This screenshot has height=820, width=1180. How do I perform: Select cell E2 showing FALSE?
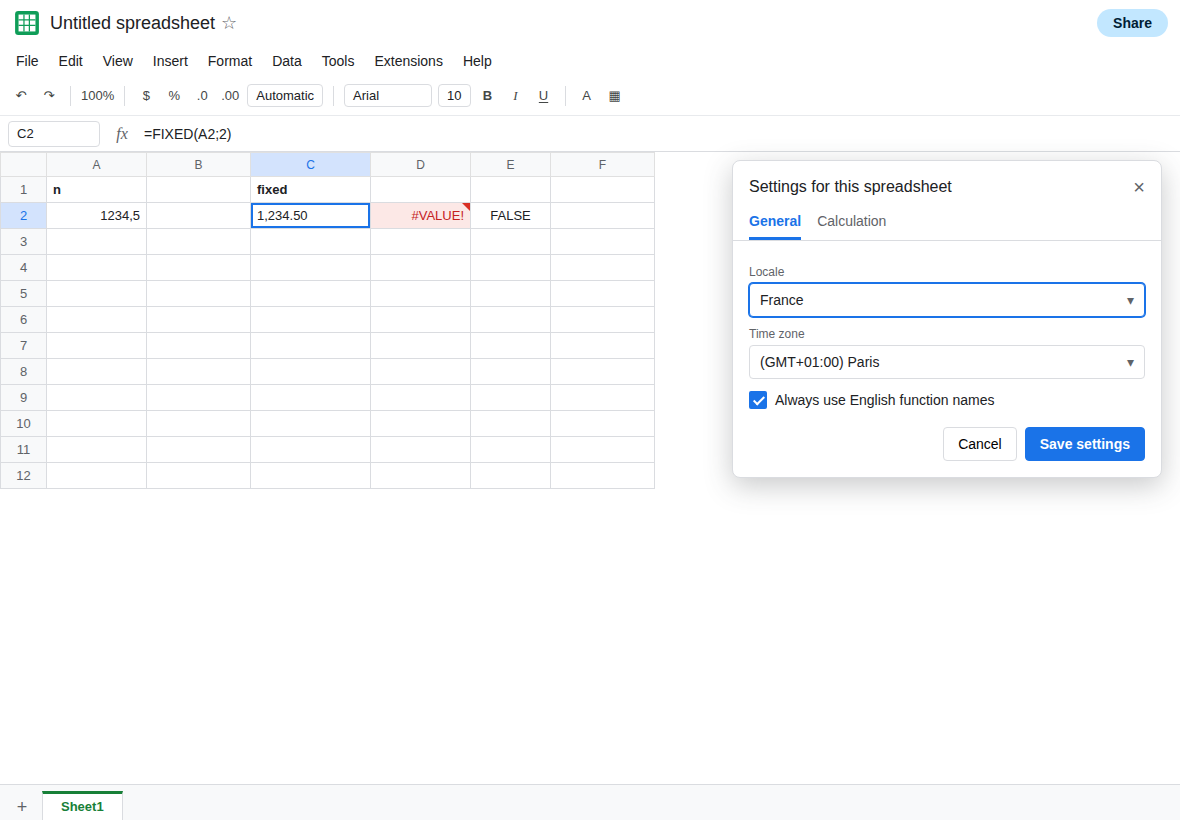(x=510, y=216)
